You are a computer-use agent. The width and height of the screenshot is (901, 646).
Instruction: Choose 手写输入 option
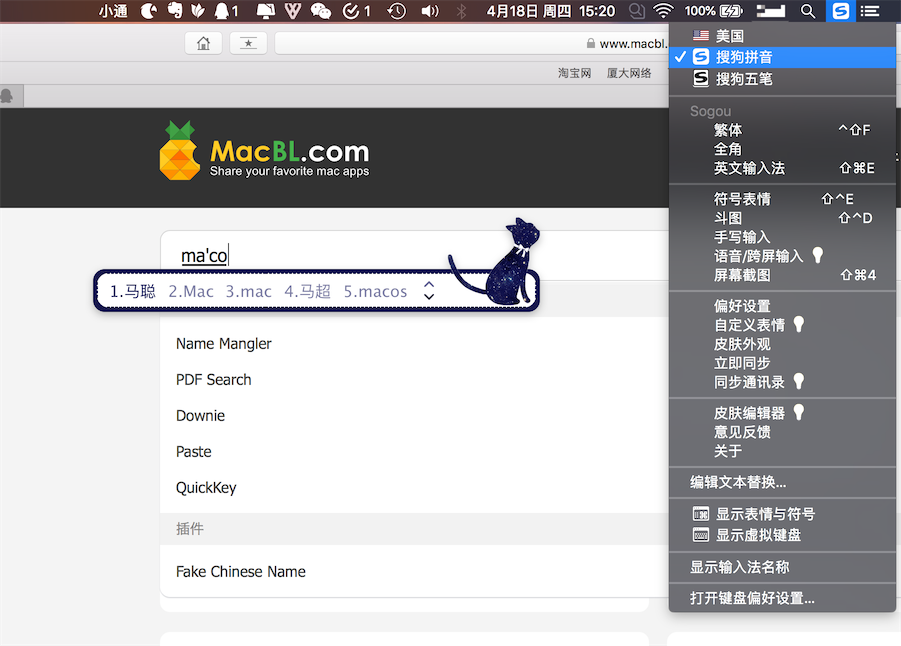click(x=782, y=237)
